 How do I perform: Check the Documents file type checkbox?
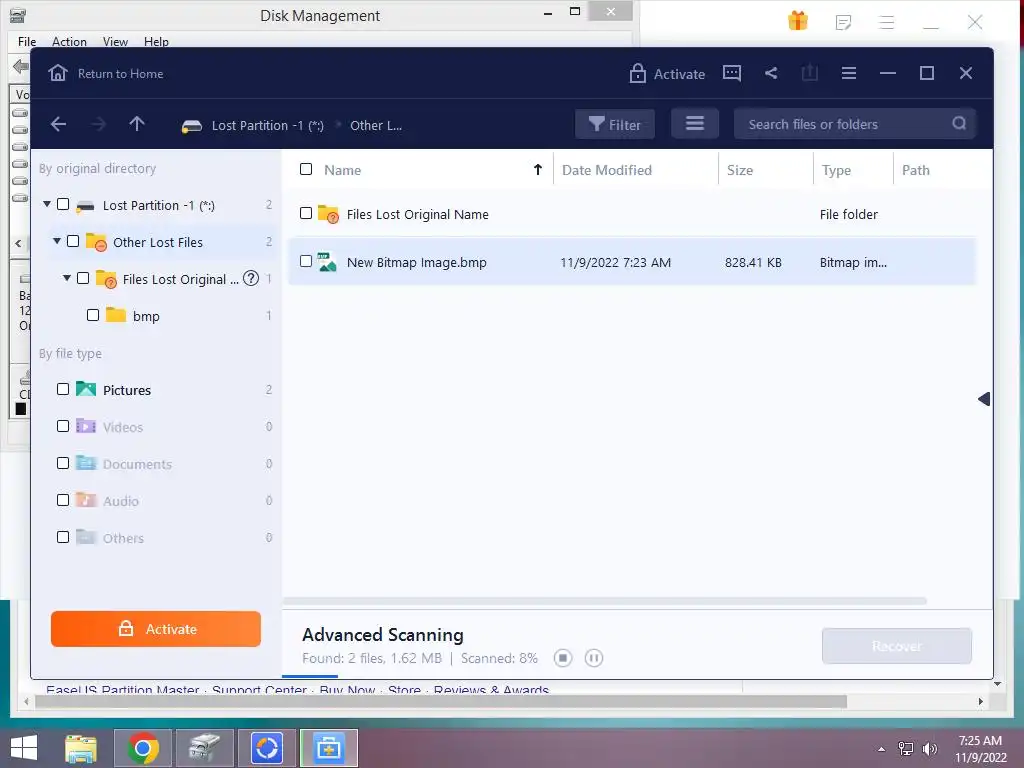tap(63, 463)
